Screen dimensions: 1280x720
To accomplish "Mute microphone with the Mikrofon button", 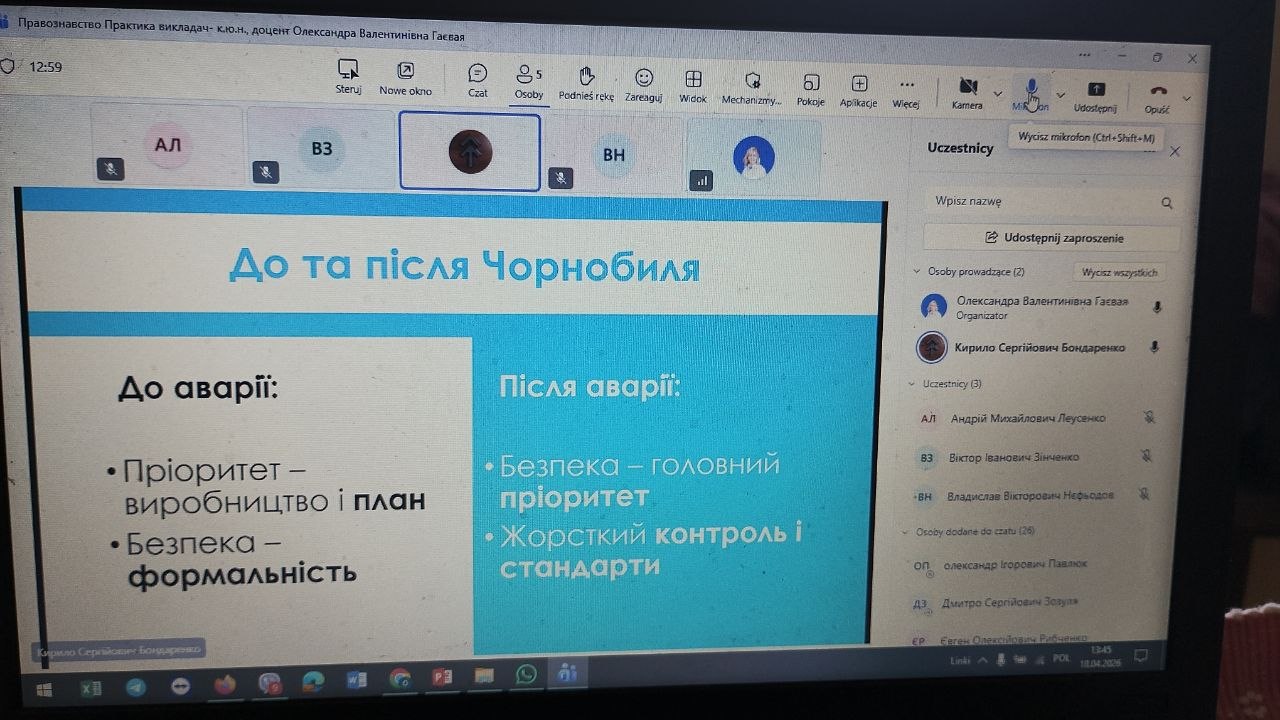I will [x=1031, y=89].
